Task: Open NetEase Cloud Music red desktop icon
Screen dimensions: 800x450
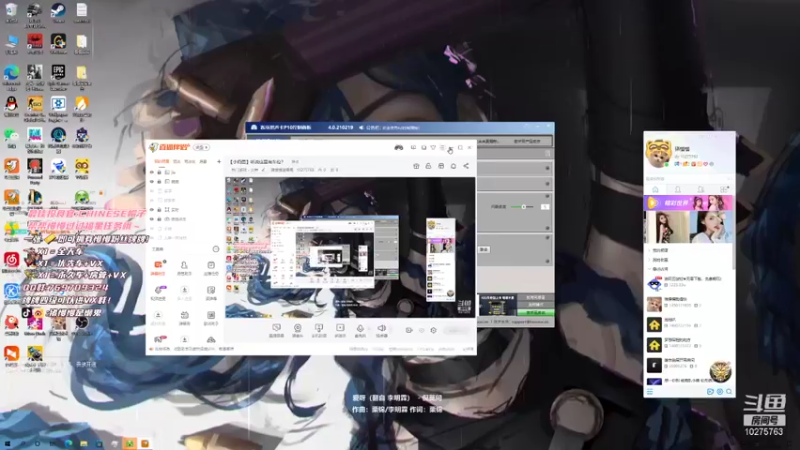Action: 11,262
